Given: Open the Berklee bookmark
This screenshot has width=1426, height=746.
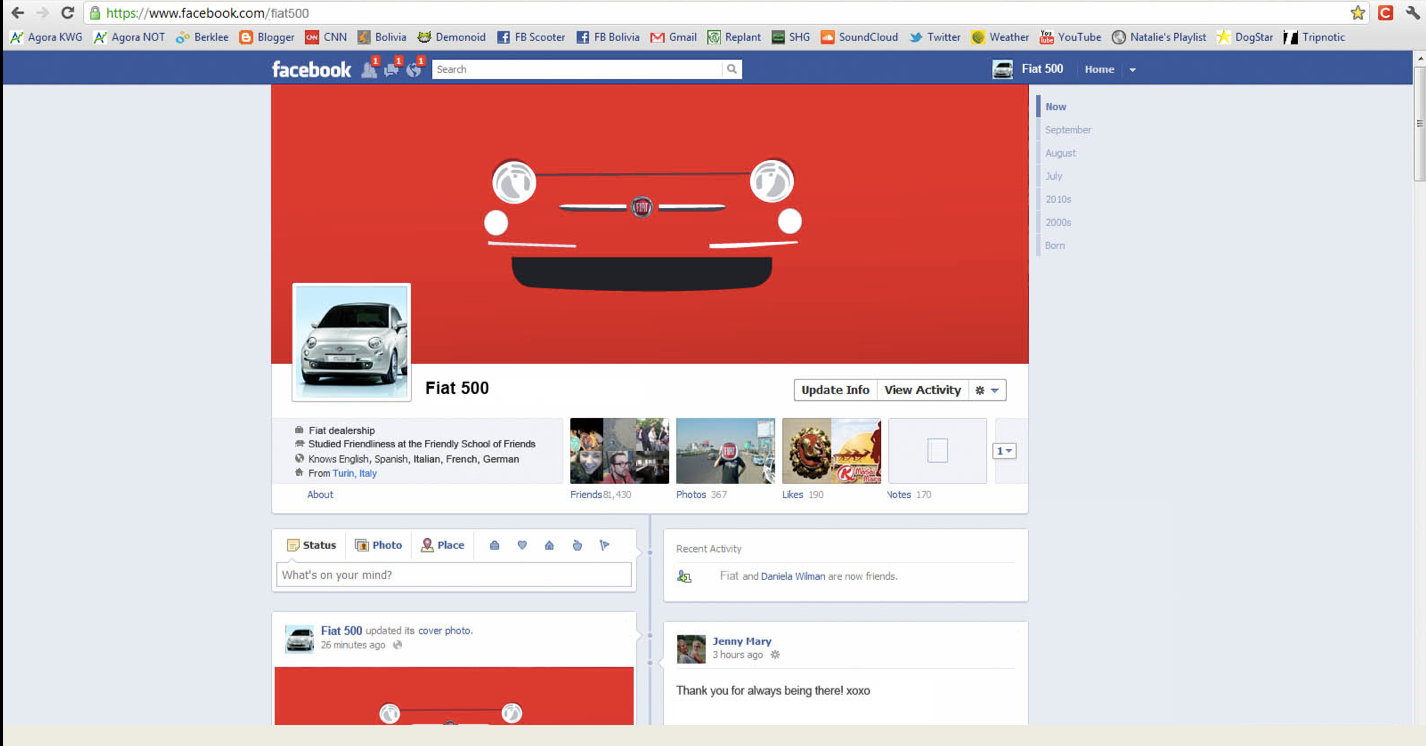Looking at the screenshot, I should (202, 37).
